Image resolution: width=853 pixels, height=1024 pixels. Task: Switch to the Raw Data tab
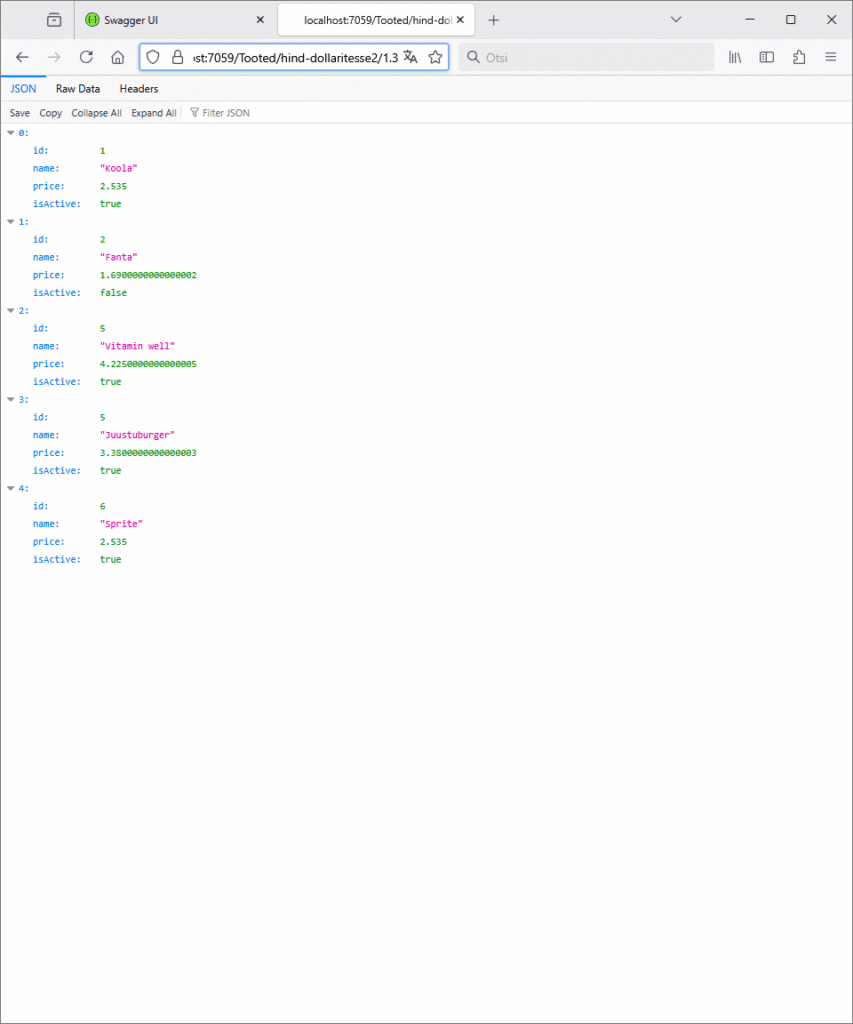point(78,89)
